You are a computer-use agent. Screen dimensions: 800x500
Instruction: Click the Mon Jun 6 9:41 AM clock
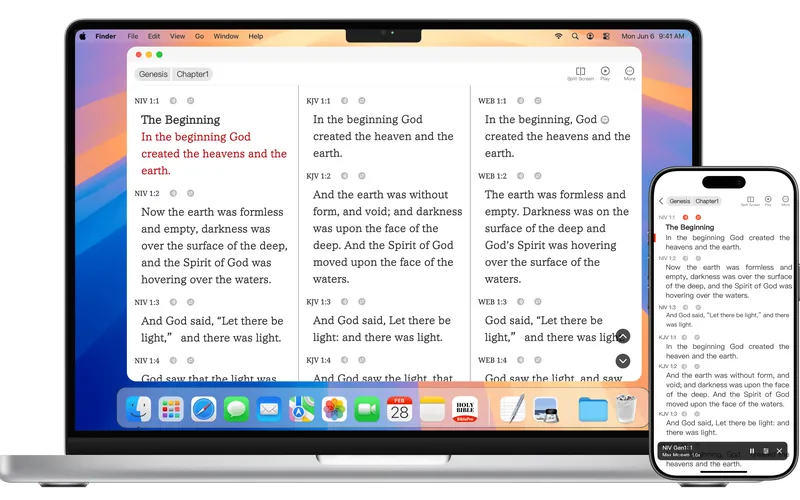click(x=653, y=36)
